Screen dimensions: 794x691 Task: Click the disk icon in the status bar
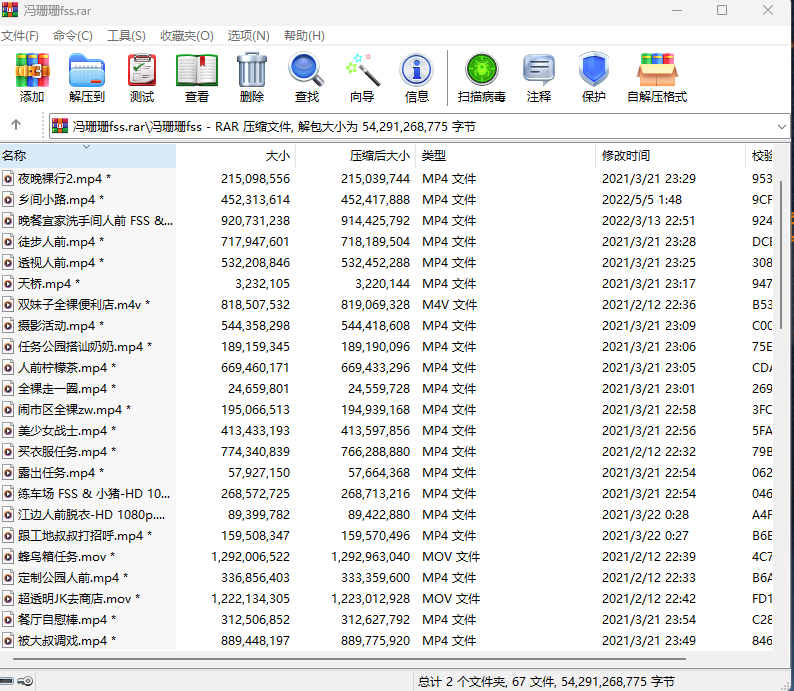[x=7, y=681]
